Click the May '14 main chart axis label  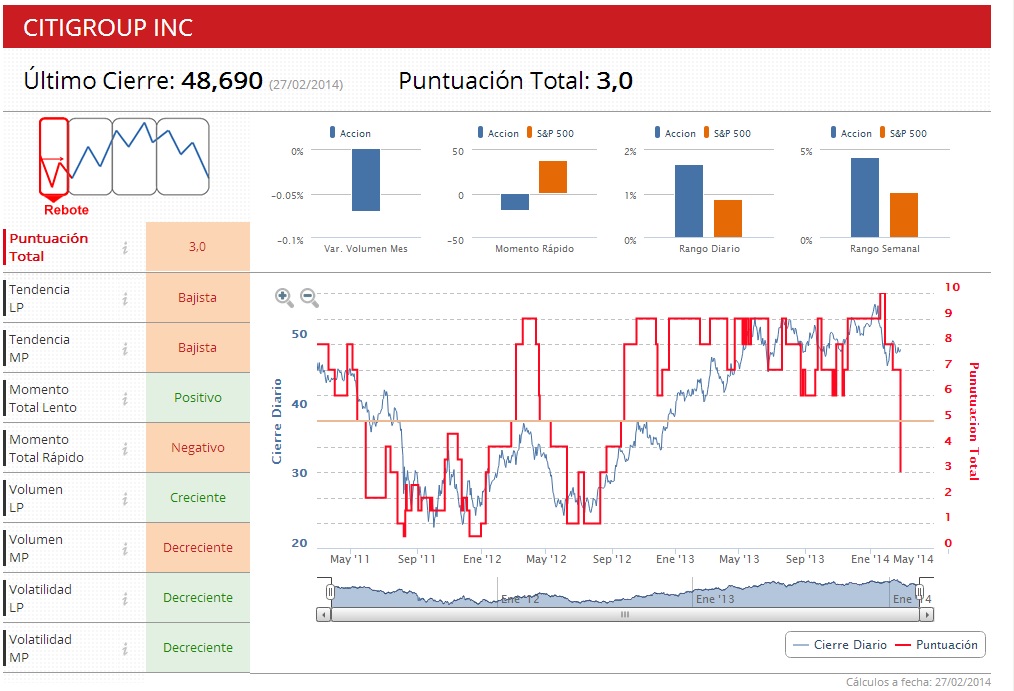913,559
